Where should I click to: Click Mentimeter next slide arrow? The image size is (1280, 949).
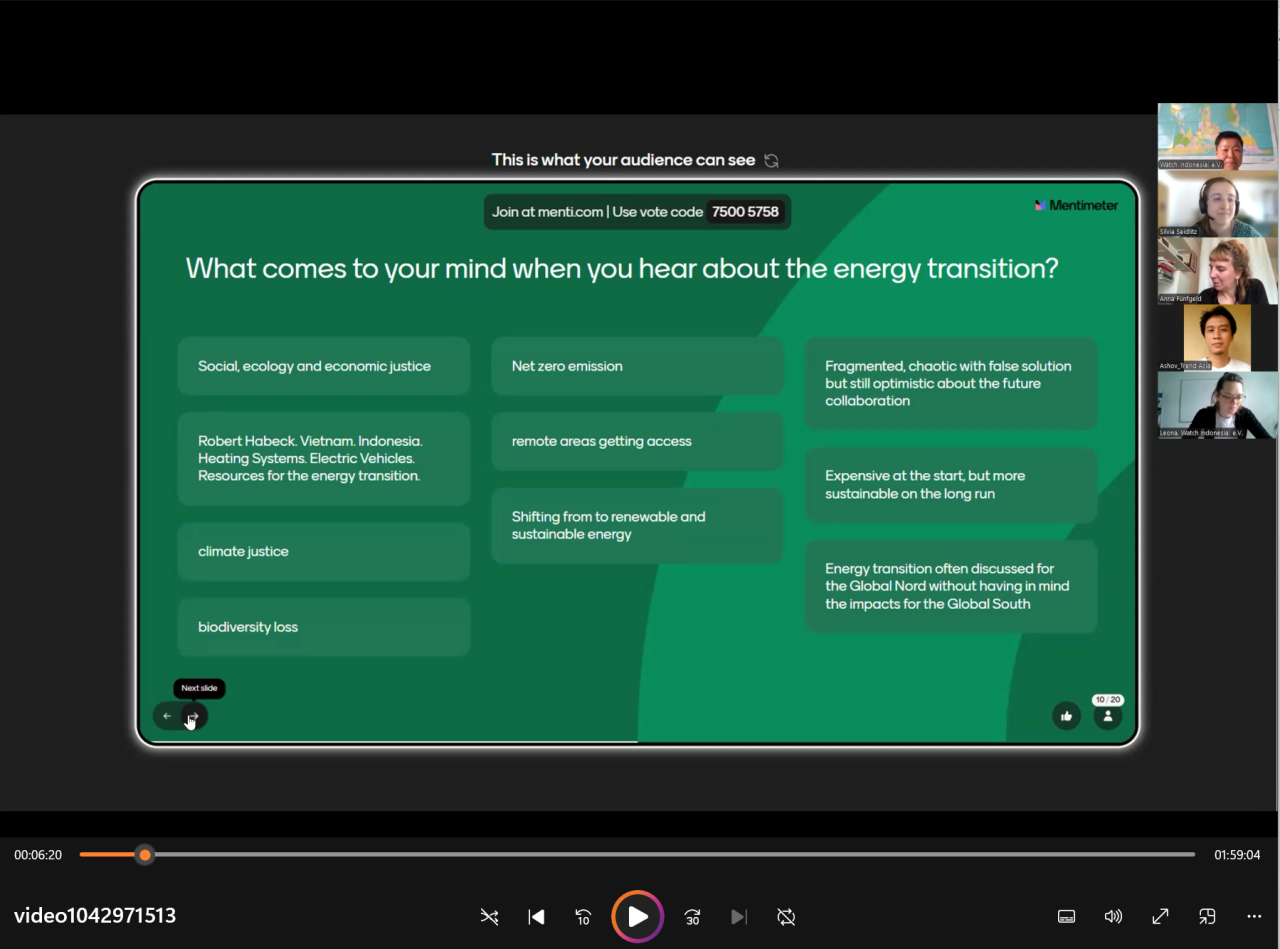tap(194, 716)
